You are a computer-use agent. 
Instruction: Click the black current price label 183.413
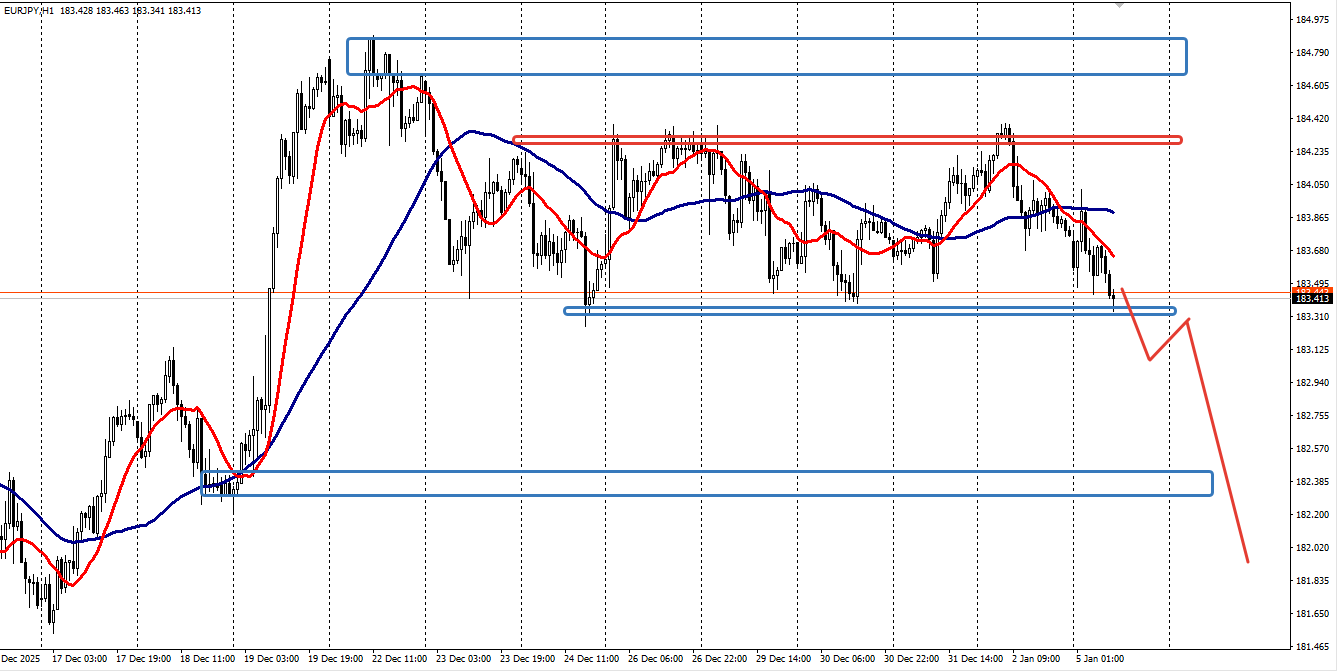1312,299
